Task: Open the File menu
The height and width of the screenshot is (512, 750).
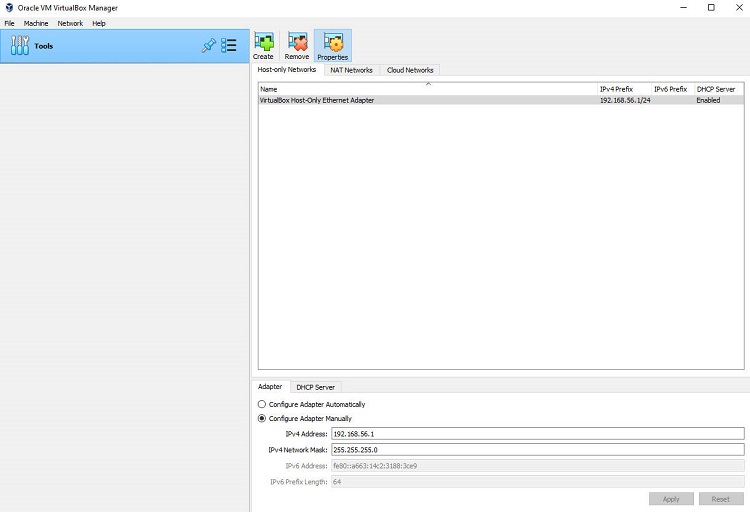Action: [10, 23]
